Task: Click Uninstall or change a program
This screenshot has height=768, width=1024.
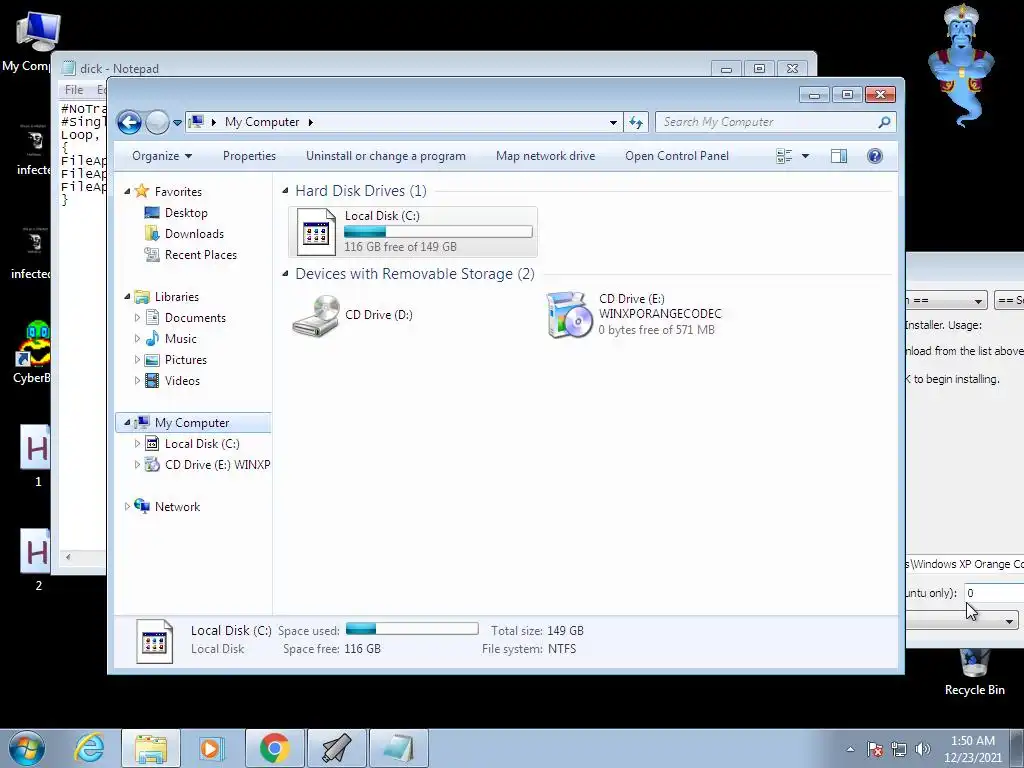Action: (386, 156)
